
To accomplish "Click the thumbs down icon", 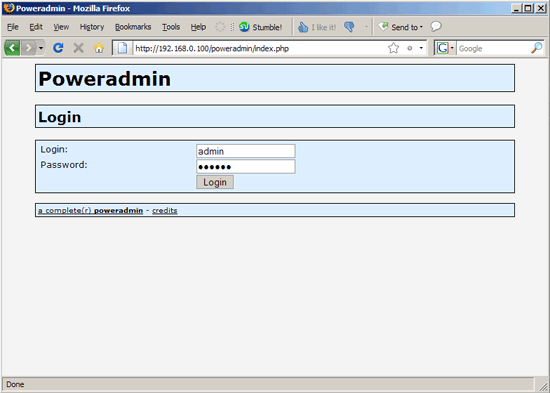I will pos(349,27).
